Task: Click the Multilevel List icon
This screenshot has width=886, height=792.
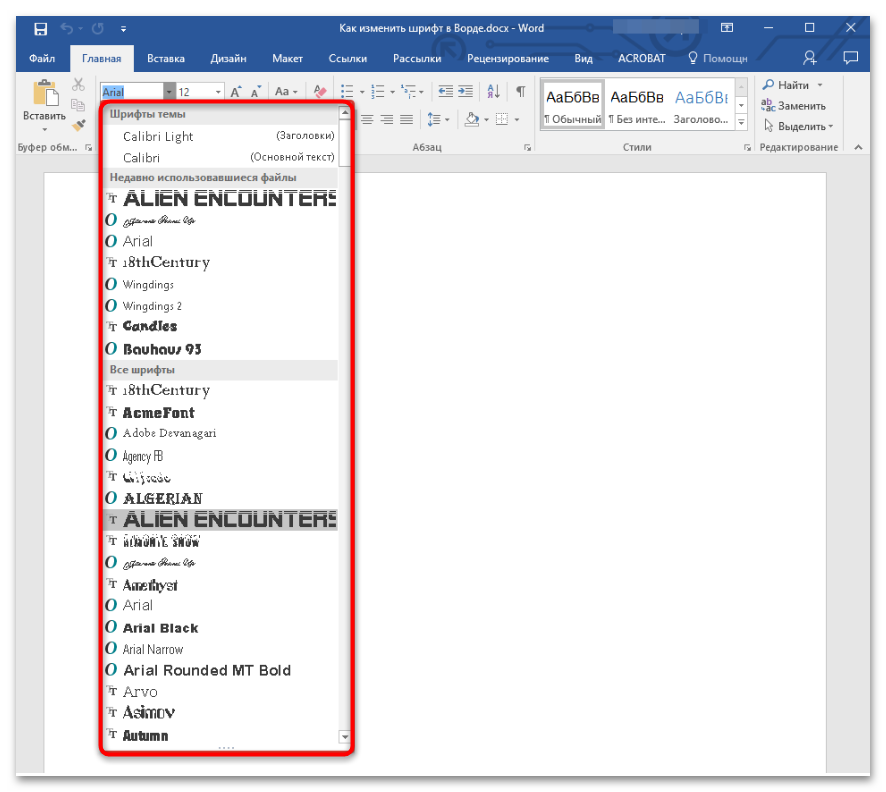Action: [408, 92]
